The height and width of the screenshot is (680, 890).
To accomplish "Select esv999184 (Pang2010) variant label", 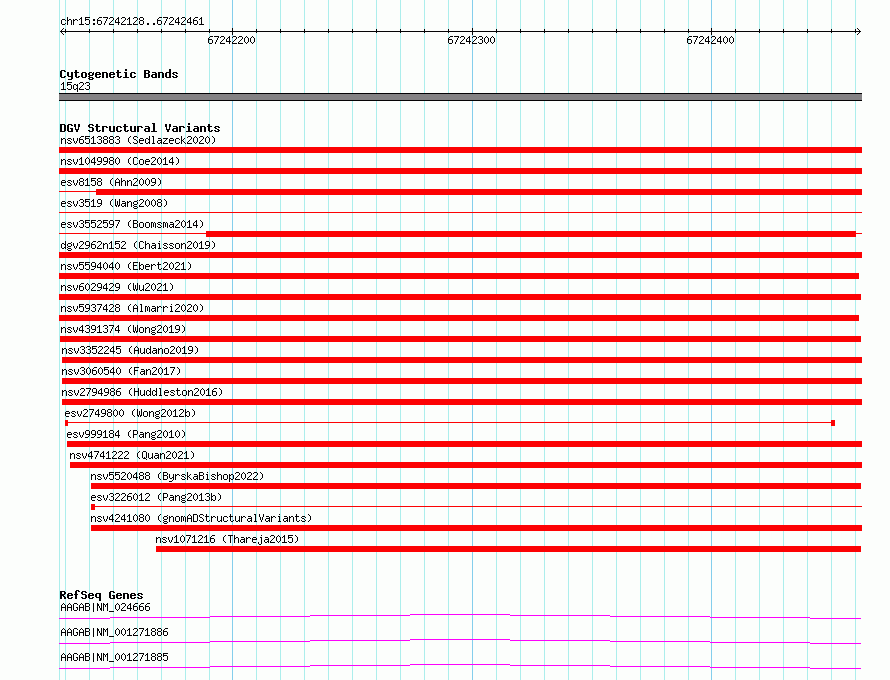I will click(x=126, y=434).
